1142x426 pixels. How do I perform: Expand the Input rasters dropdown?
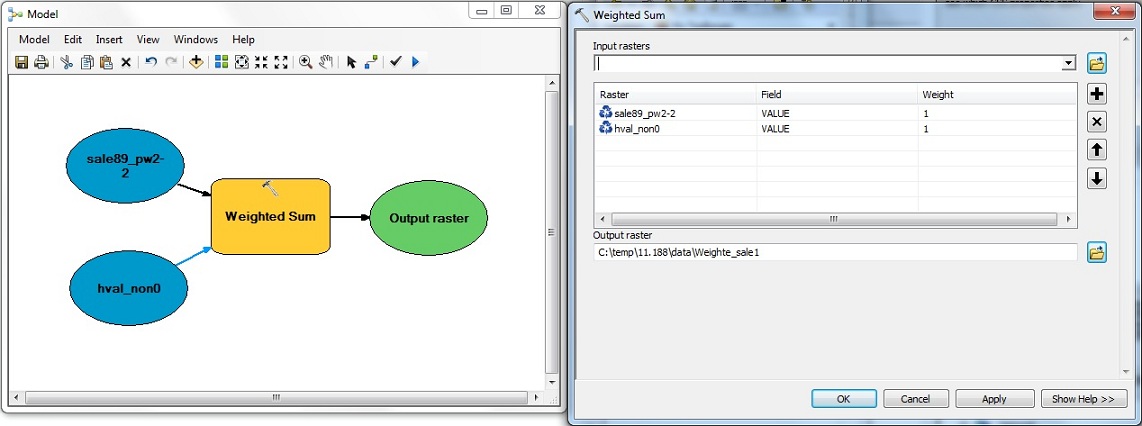(1069, 63)
